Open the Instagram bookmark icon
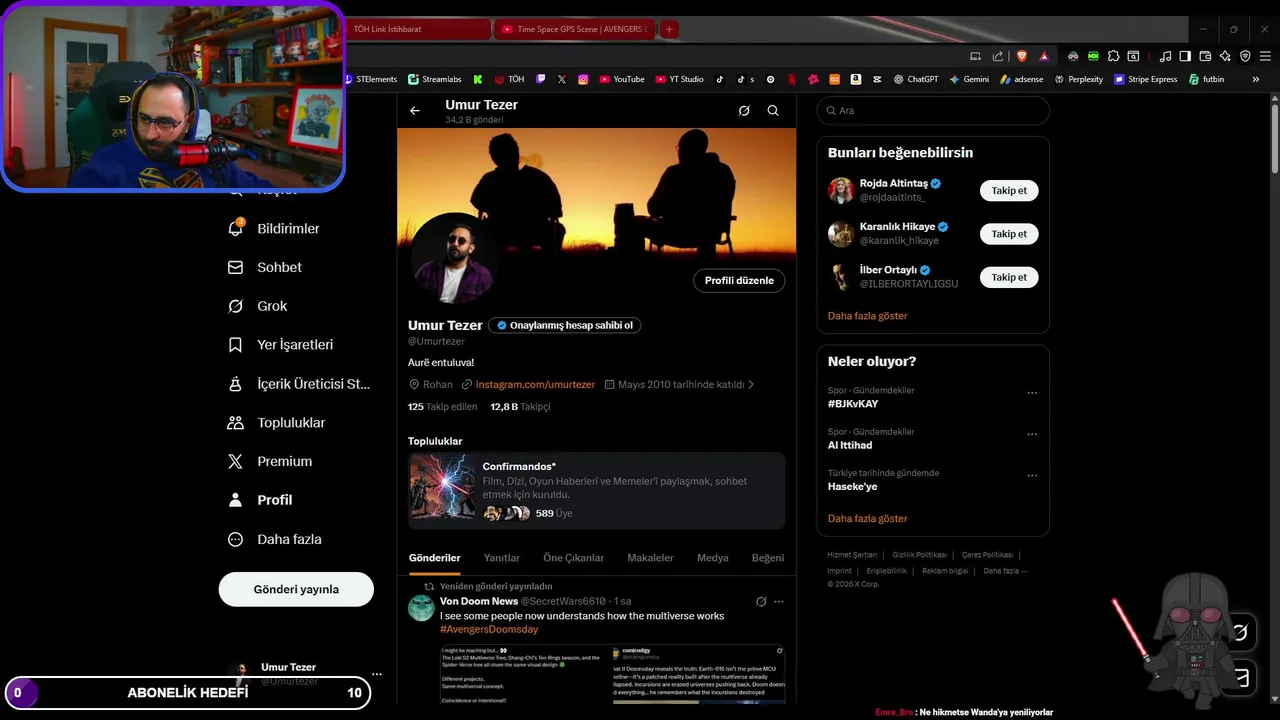Image resolution: width=1280 pixels, height=720 pixels. point(583,79)
